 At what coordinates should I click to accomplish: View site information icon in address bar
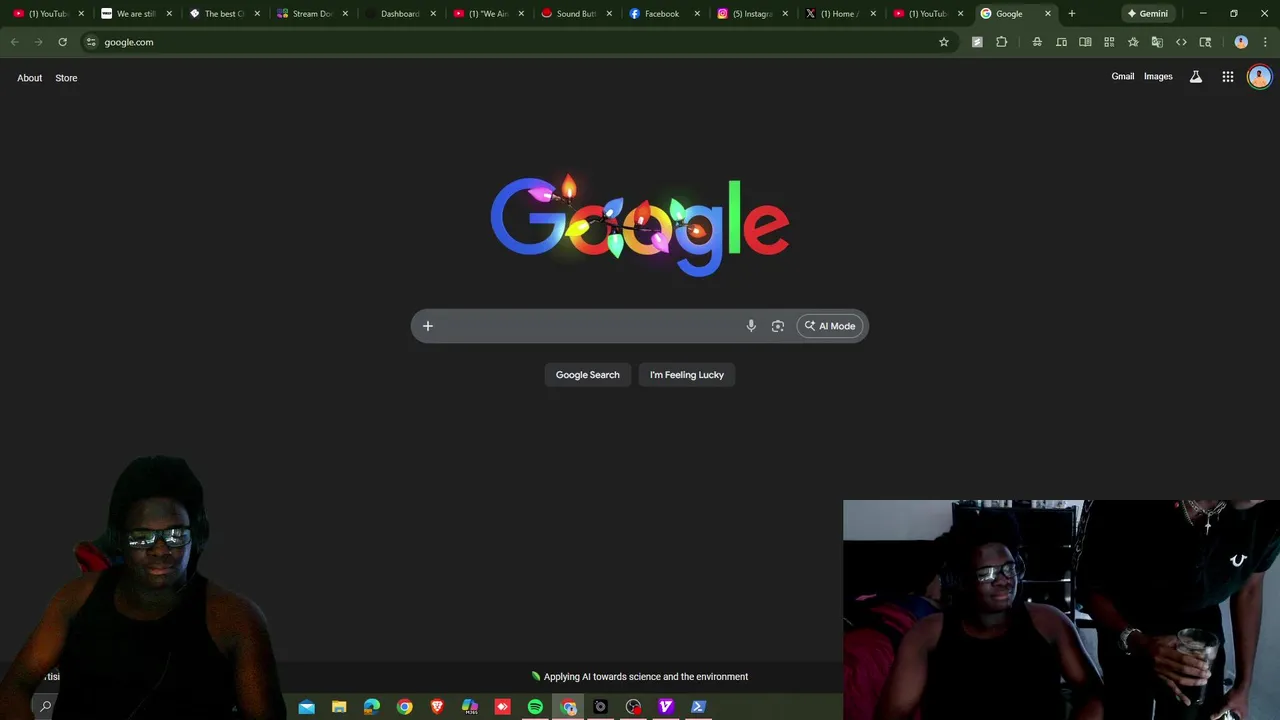click(91, 42)
